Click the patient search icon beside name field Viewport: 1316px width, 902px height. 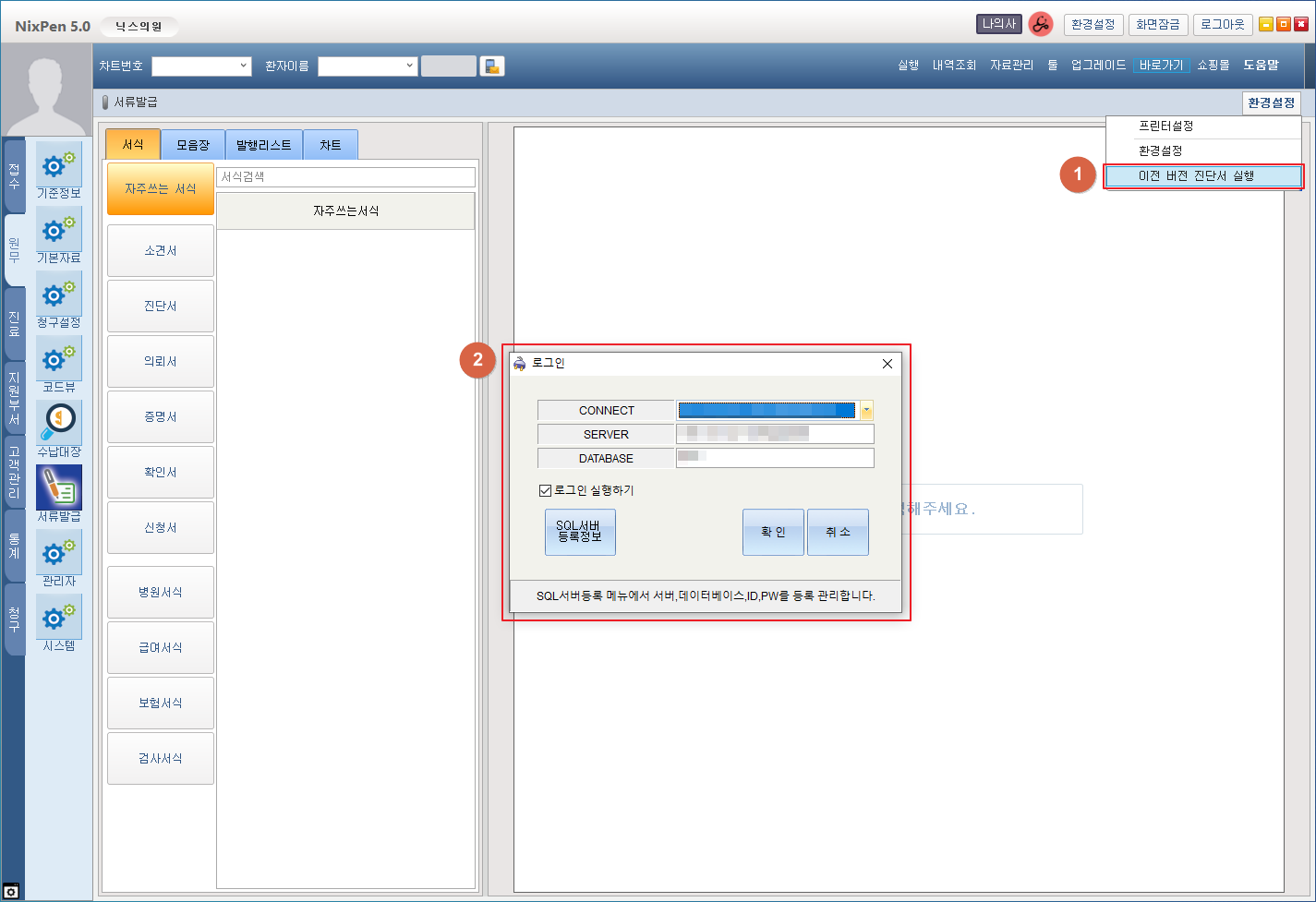pos(492,66)
